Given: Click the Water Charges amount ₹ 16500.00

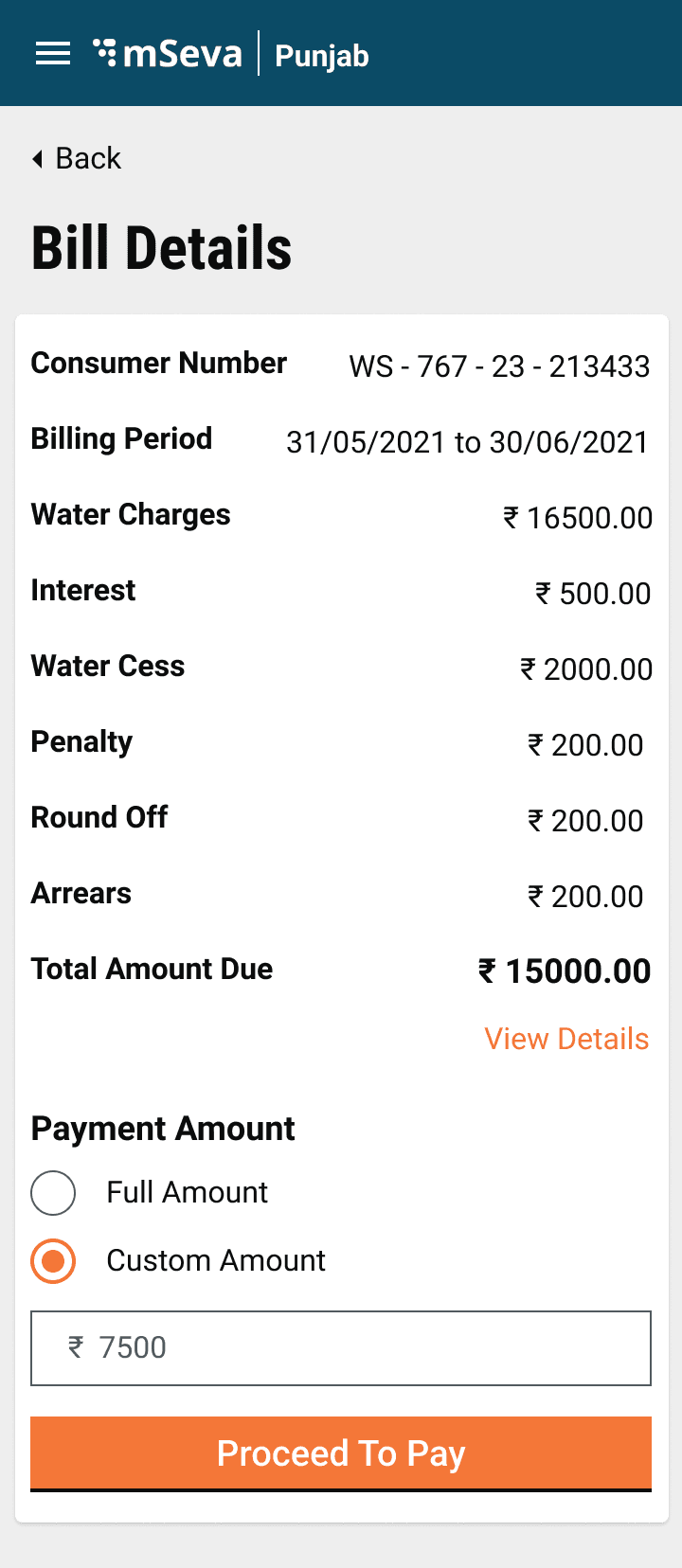Looking at the screenshot, I should pyautogui.click(x=577, y=518).
